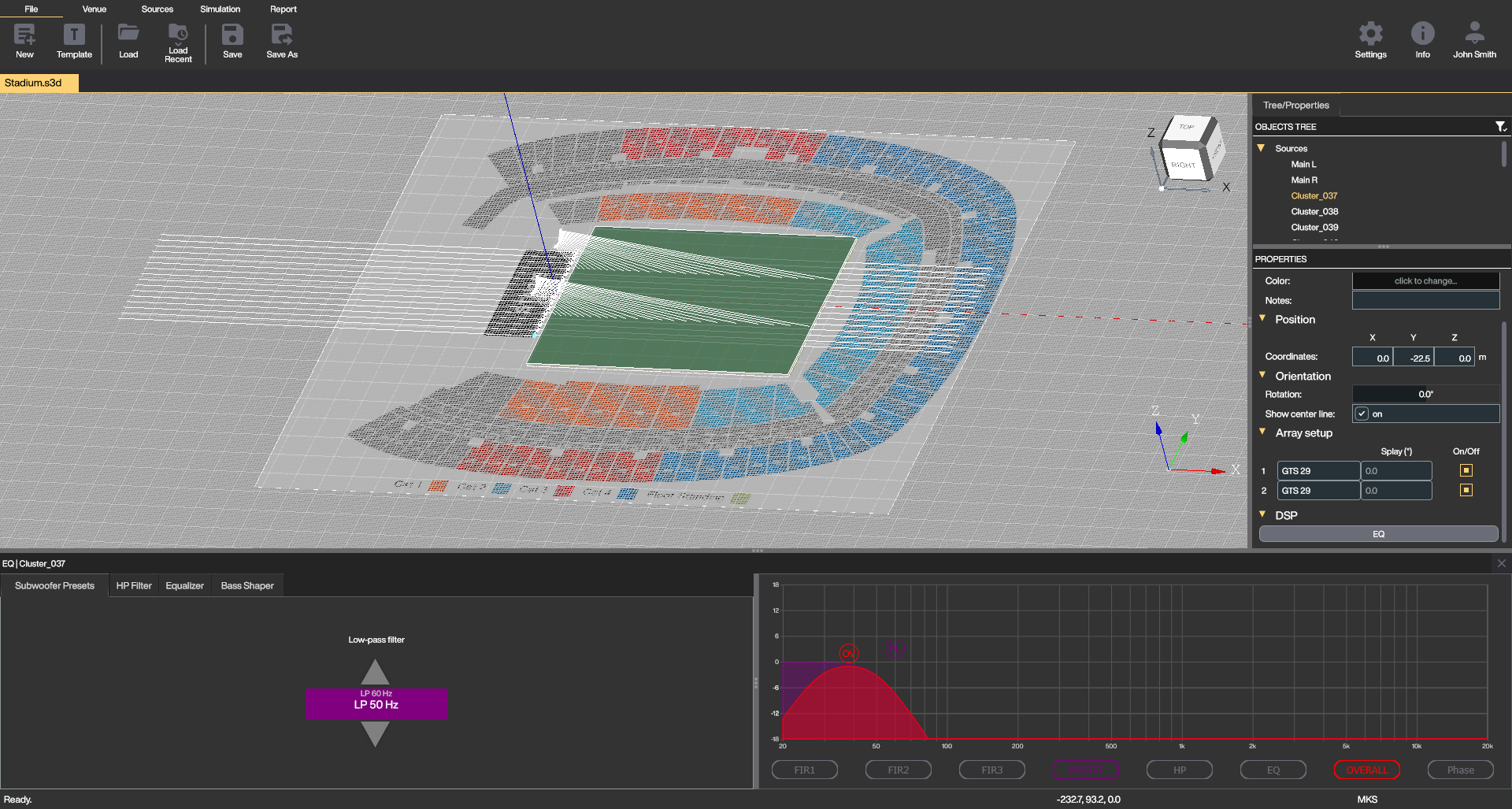Click the Info icon
Image resolution: width=1512 pixels, height=809 pixels.
(1422, 34)
